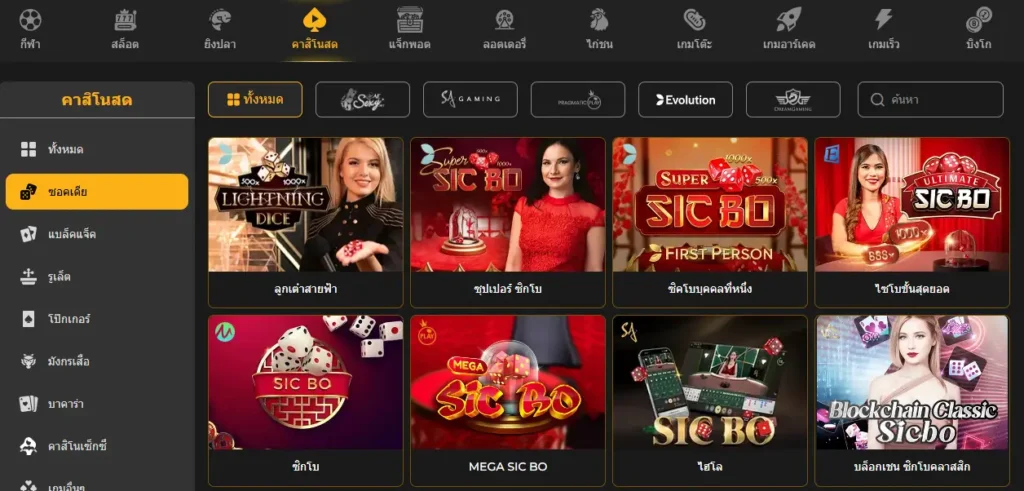The image size is (1024, 491).
Task: Select the ไก่ชน rooster icon
Action: [599, 20]
